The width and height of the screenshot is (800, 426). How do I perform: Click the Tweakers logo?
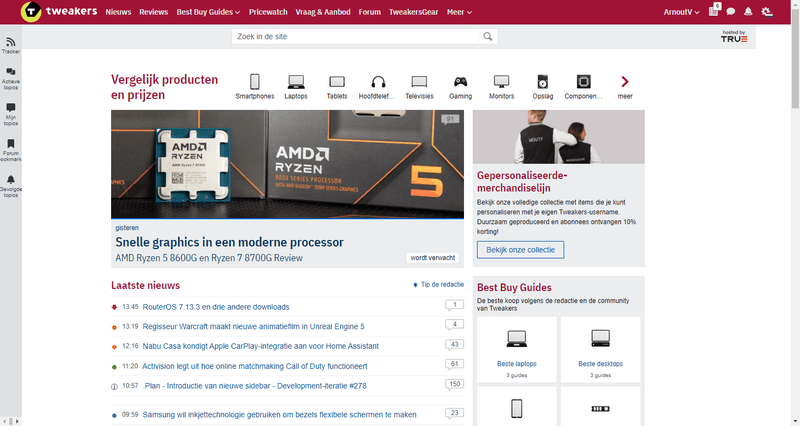click(x=59, y=11)
